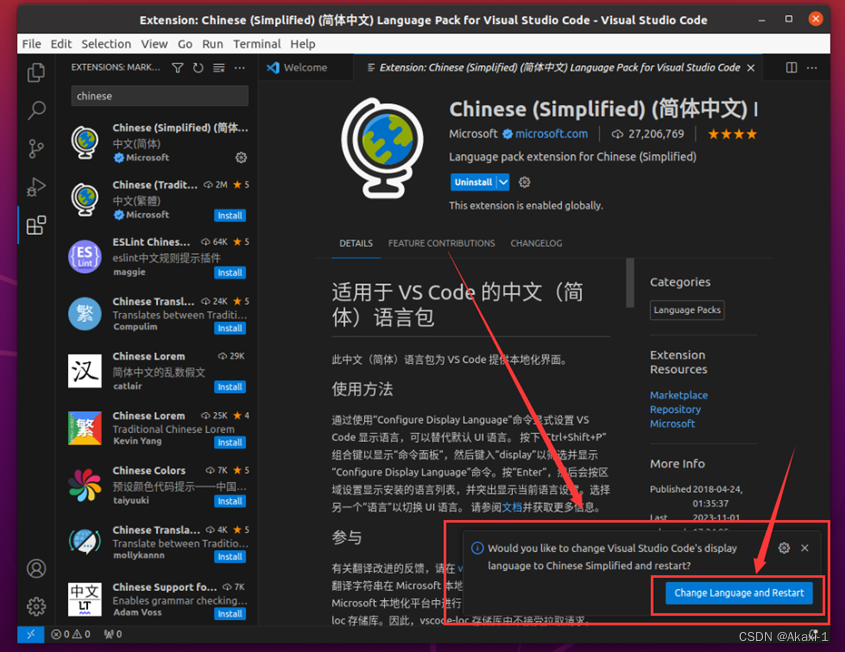
Task: Filter extensions with the funnel icon
Action: pos(177,67)
